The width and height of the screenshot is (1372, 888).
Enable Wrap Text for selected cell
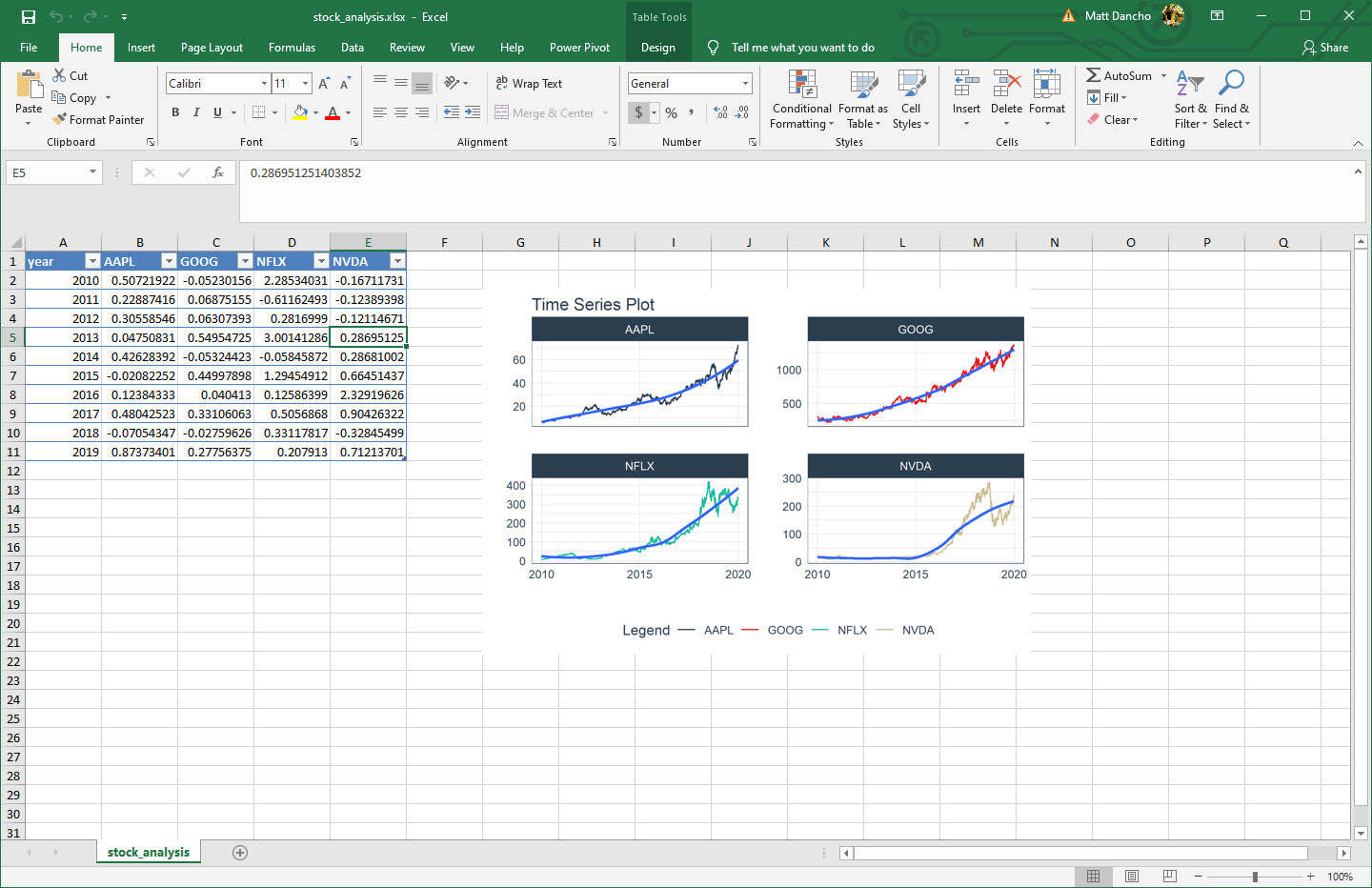528,83
